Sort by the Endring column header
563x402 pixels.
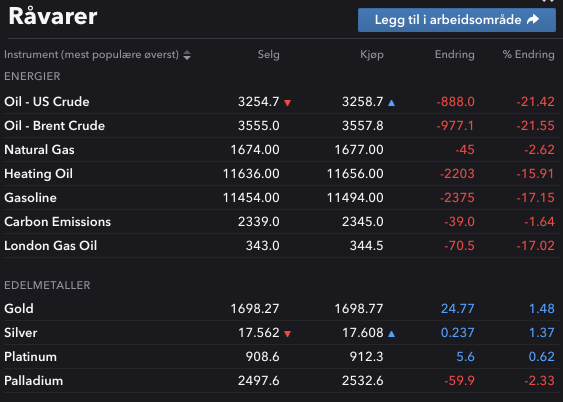point(455,55)
